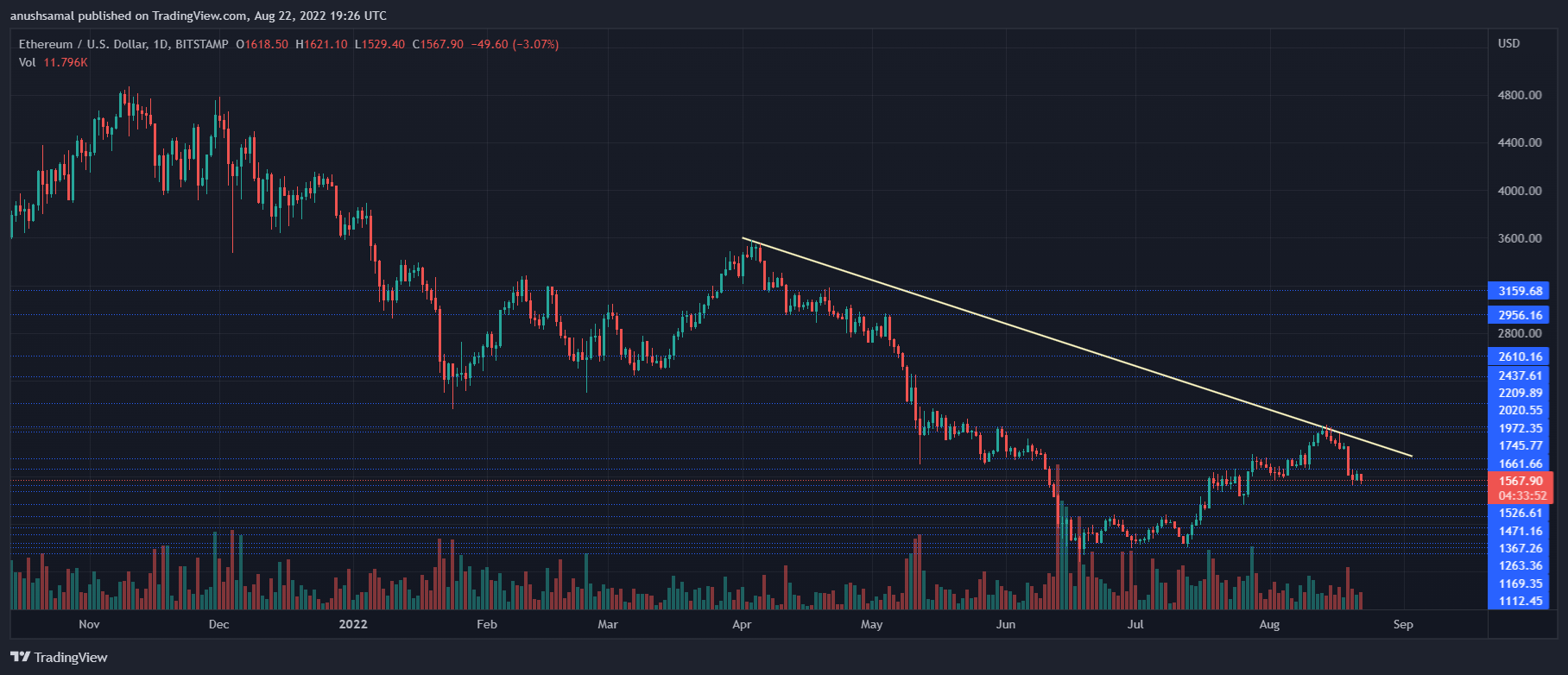Click the change value −49.60 (−3.07%)
Image resolution: width=1568 pixels, height=675 pixels.
coord(515,44)
